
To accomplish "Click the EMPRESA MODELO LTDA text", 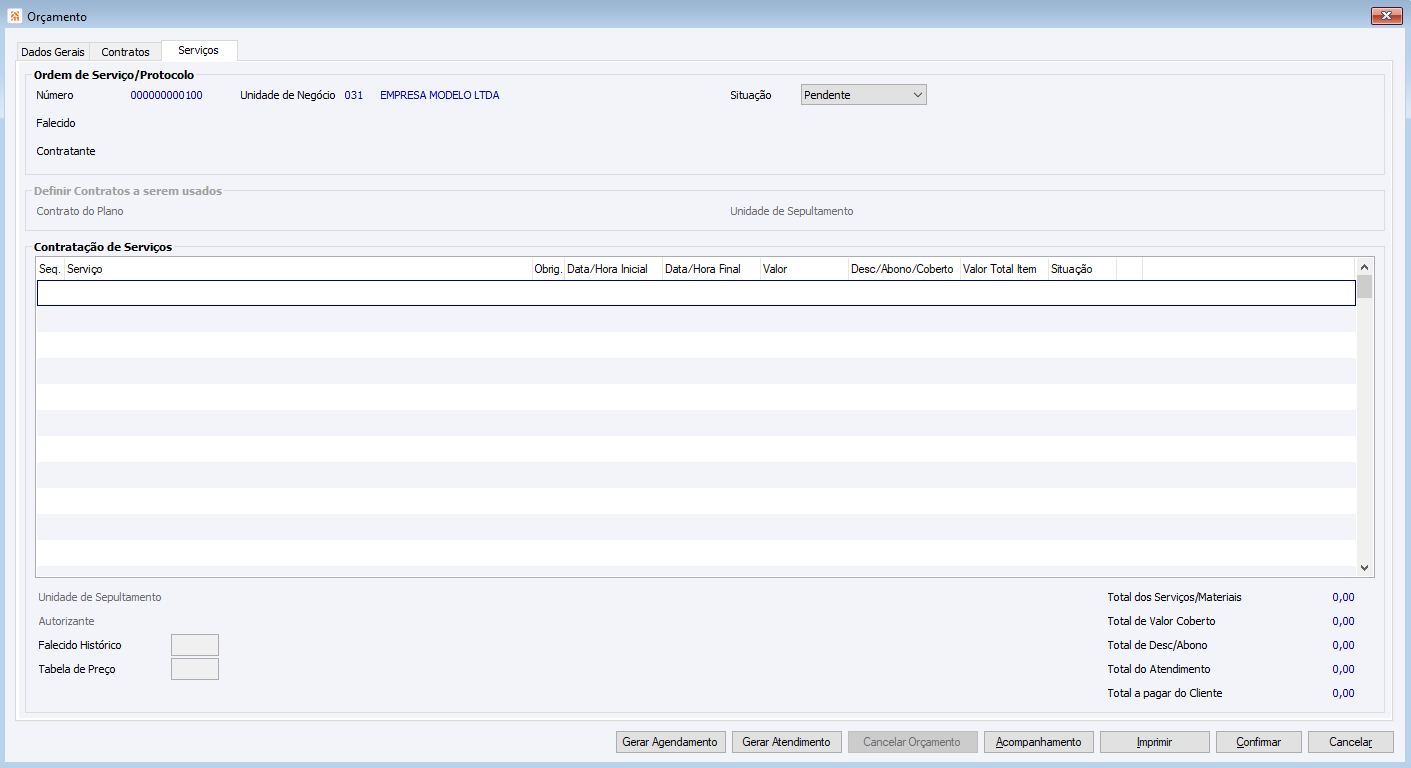I will click(x=440, y=95).
